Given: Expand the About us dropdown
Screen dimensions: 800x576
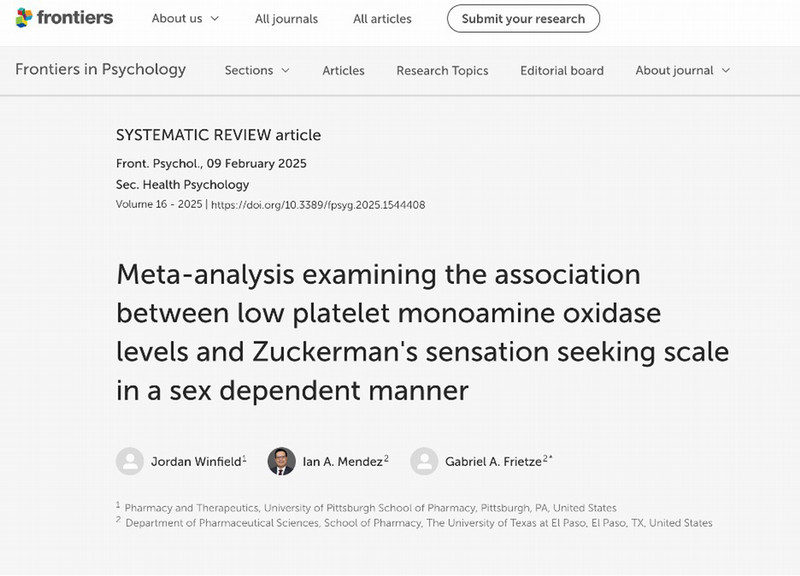Looking at the screenshot, I should [x=185, y=19].
